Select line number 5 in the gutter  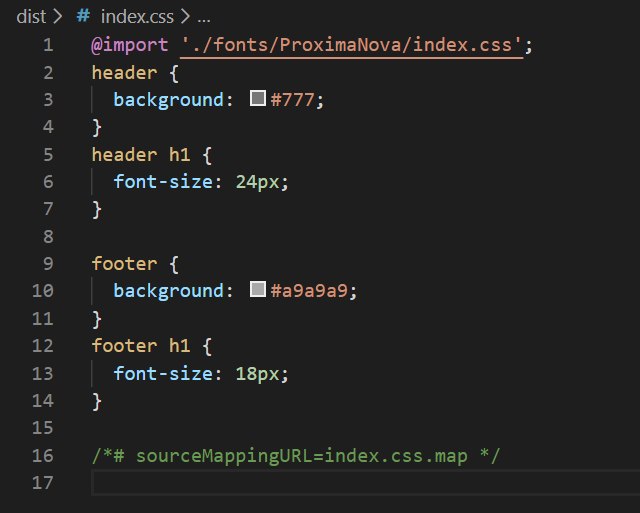[x=48, y=155]
